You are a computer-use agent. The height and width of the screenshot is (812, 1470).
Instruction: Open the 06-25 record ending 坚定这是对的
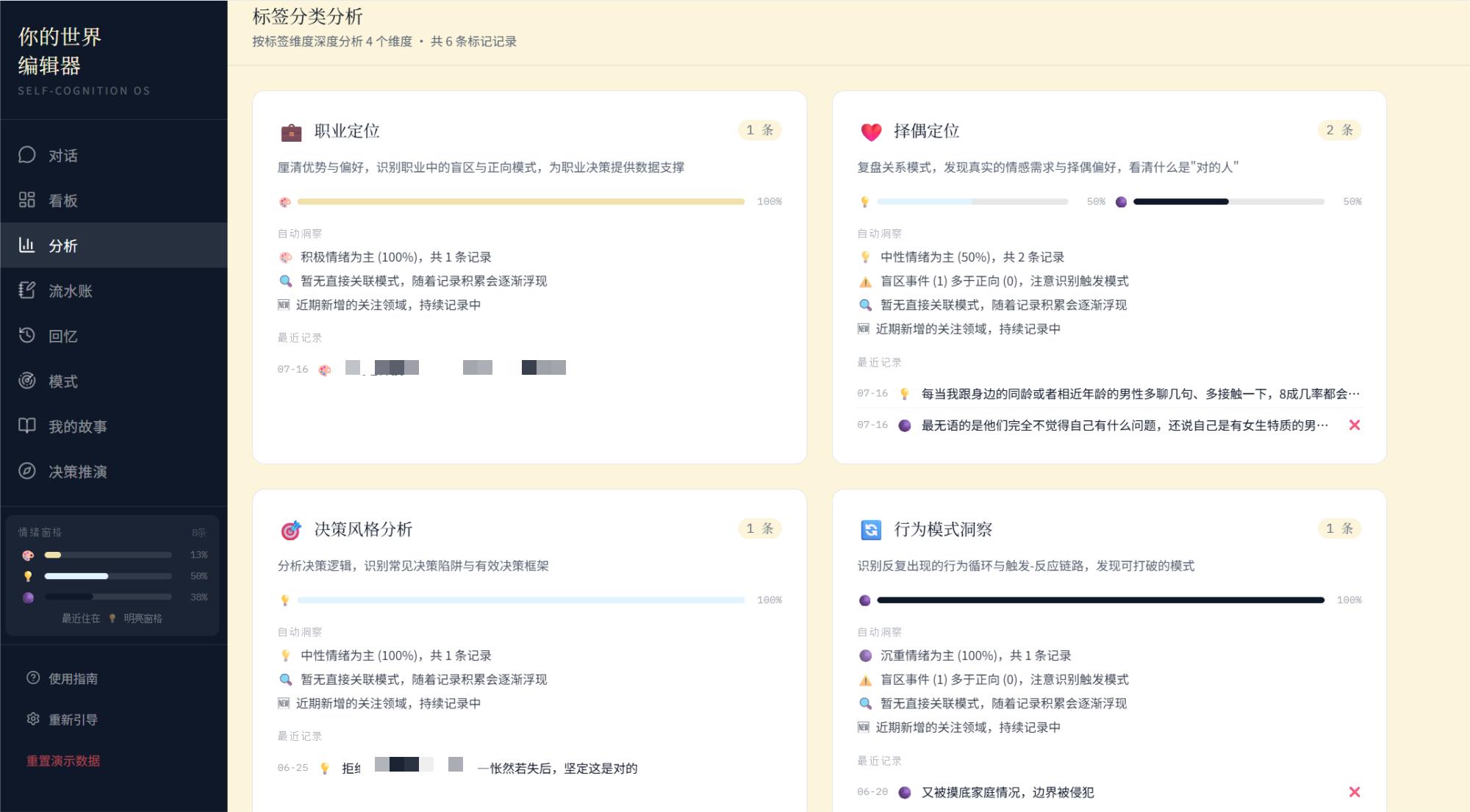tap(529, 768)
